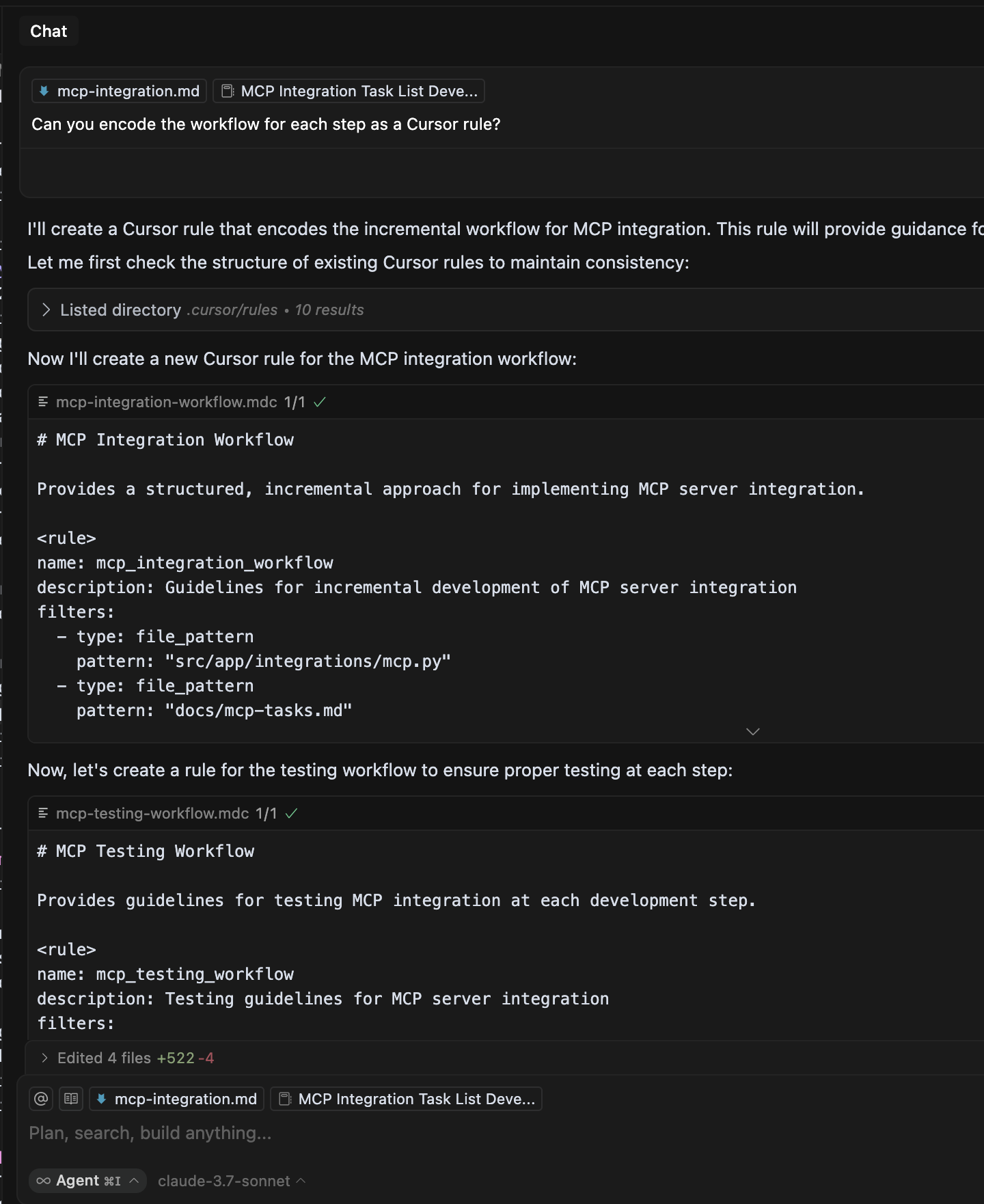This screenshot has height=1204, width=984.
Task: Click the '1/1' counter next to mcp-integration-workflow.mdc
Action: (x=295, y=402)
